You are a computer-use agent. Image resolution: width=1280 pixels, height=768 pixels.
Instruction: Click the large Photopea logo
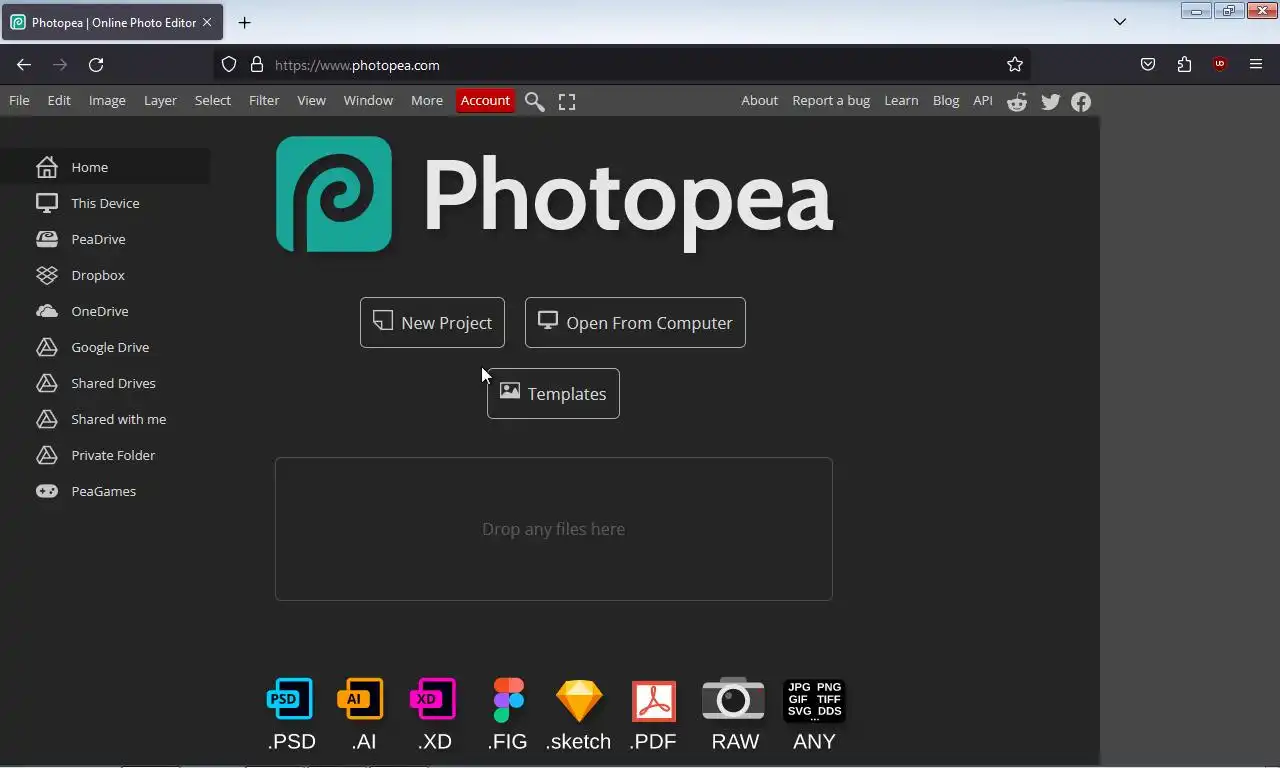click(x=555, y=194)
